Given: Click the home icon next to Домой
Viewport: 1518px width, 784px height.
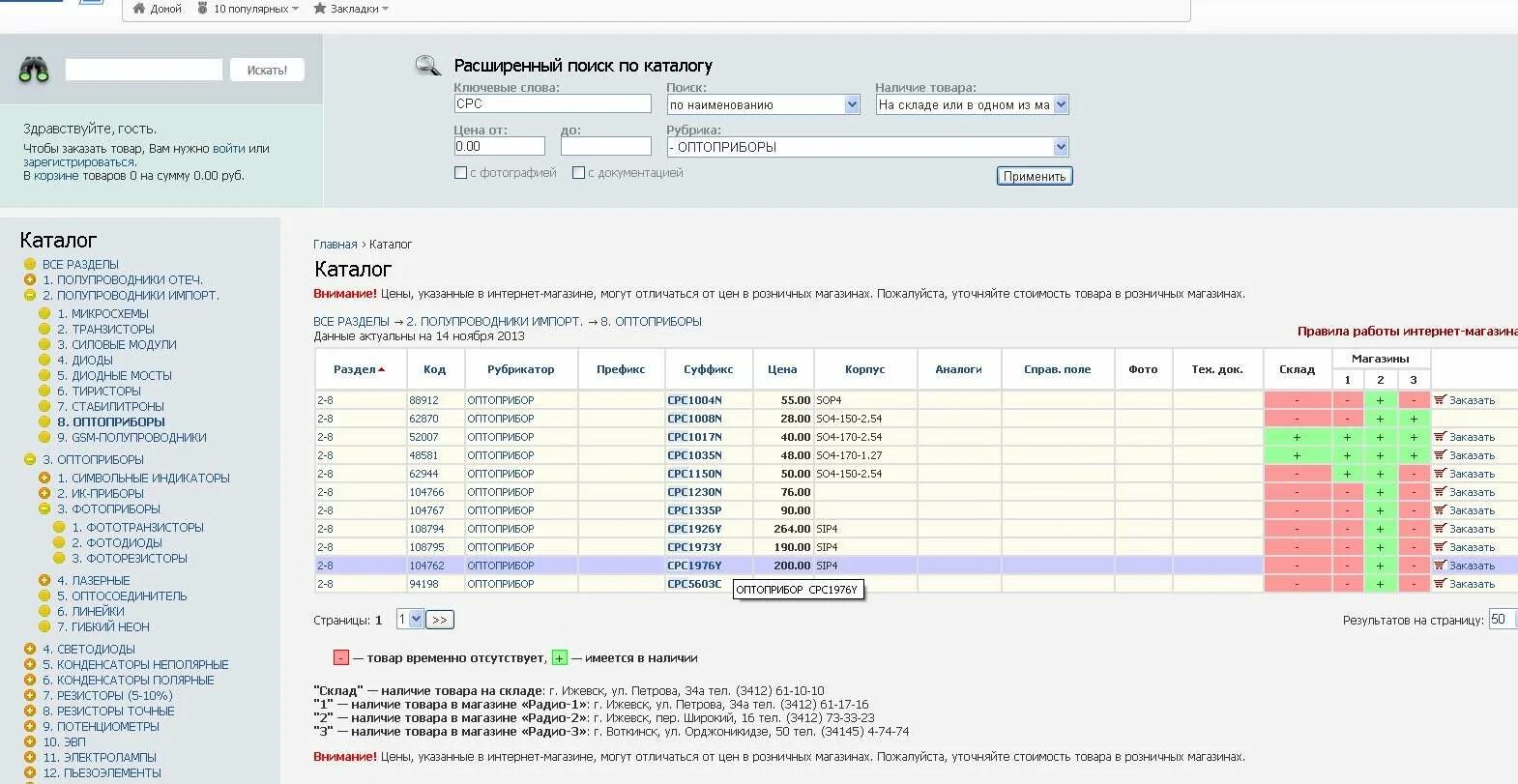Looking at the screenshot, I should (139, 8).
